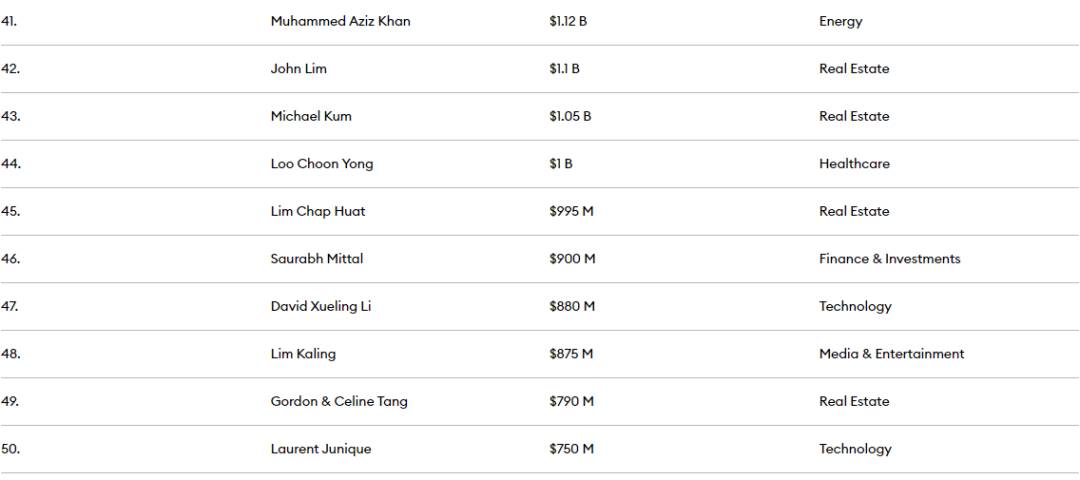Select Lim Chap Huat's name
The width and height of the screenshot is (1080, 480).
pos(318,211)
